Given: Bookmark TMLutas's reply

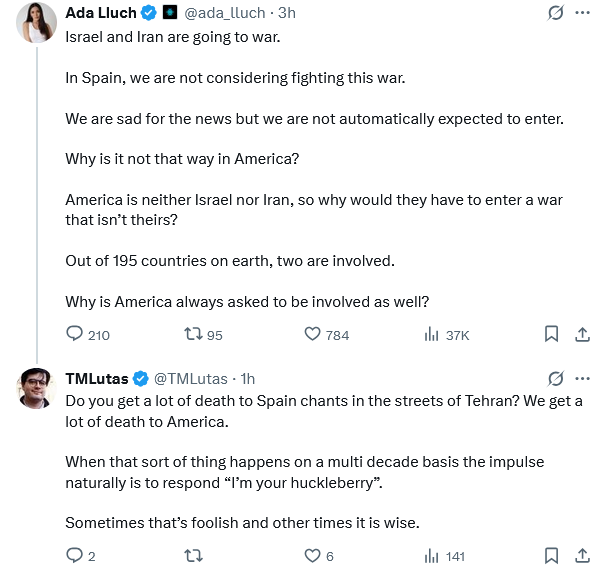Looking at the screenshot, I should click(551, 556).
